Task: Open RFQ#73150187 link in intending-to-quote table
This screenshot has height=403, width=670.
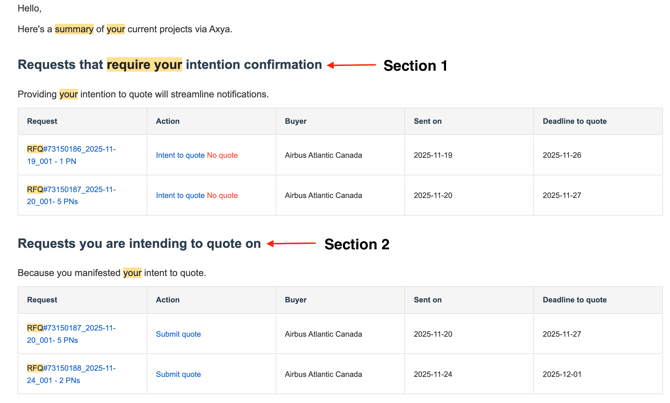Action: pyautogui.click(x=71, y=334)
